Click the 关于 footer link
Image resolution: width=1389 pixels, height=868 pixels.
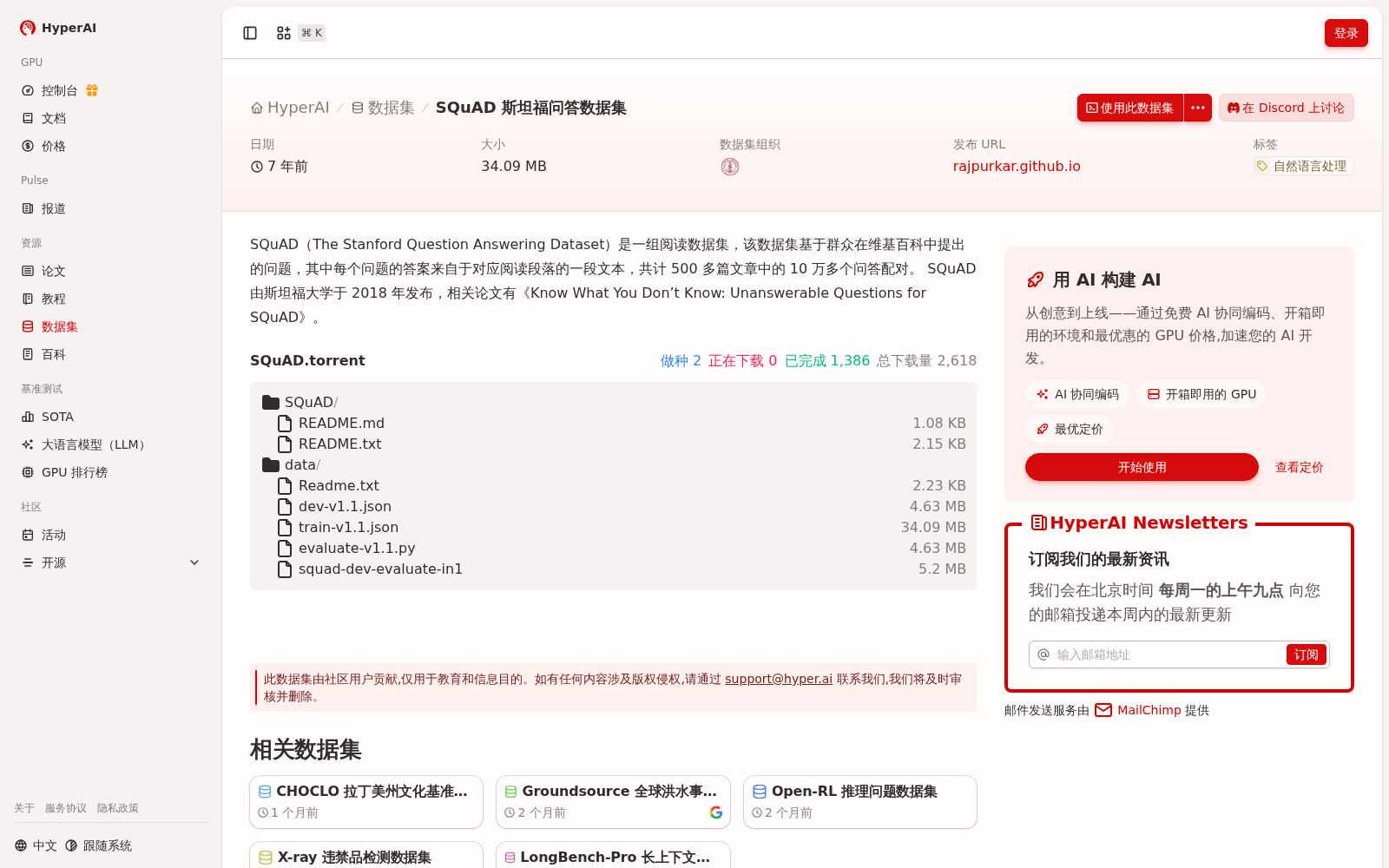[24, 808]
